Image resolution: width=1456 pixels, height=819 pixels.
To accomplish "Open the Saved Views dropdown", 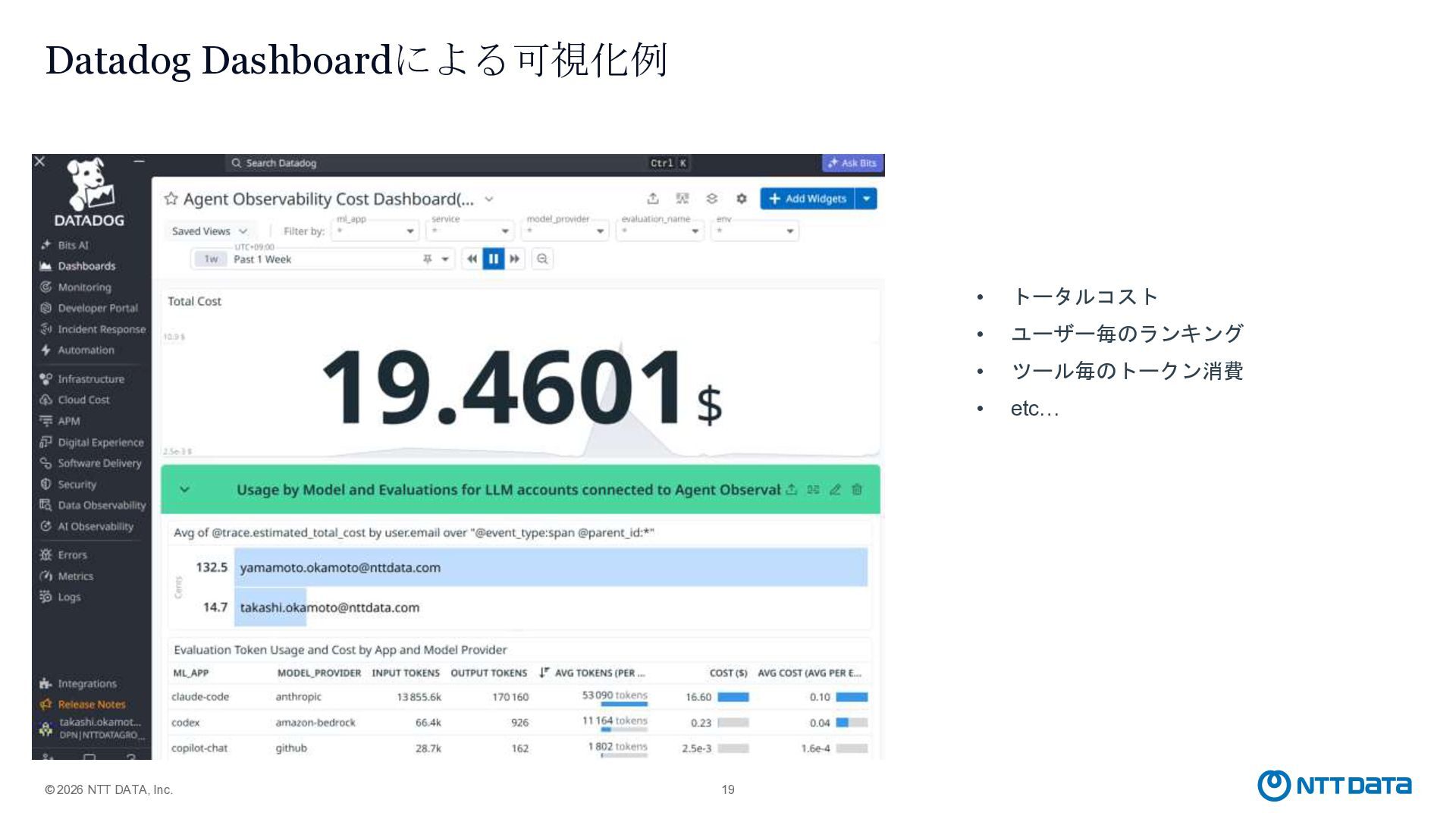I will 210,231.
